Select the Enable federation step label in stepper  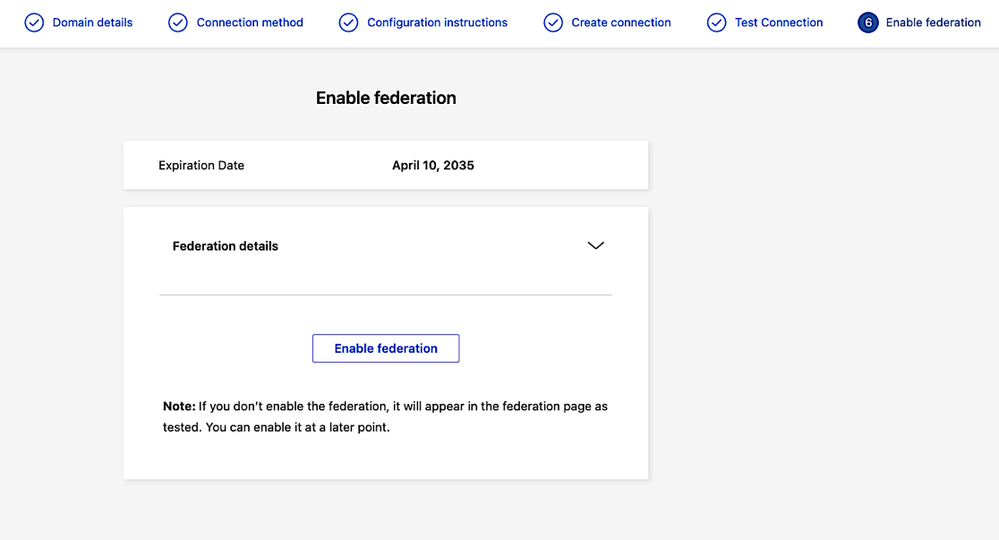click(933, 22)
